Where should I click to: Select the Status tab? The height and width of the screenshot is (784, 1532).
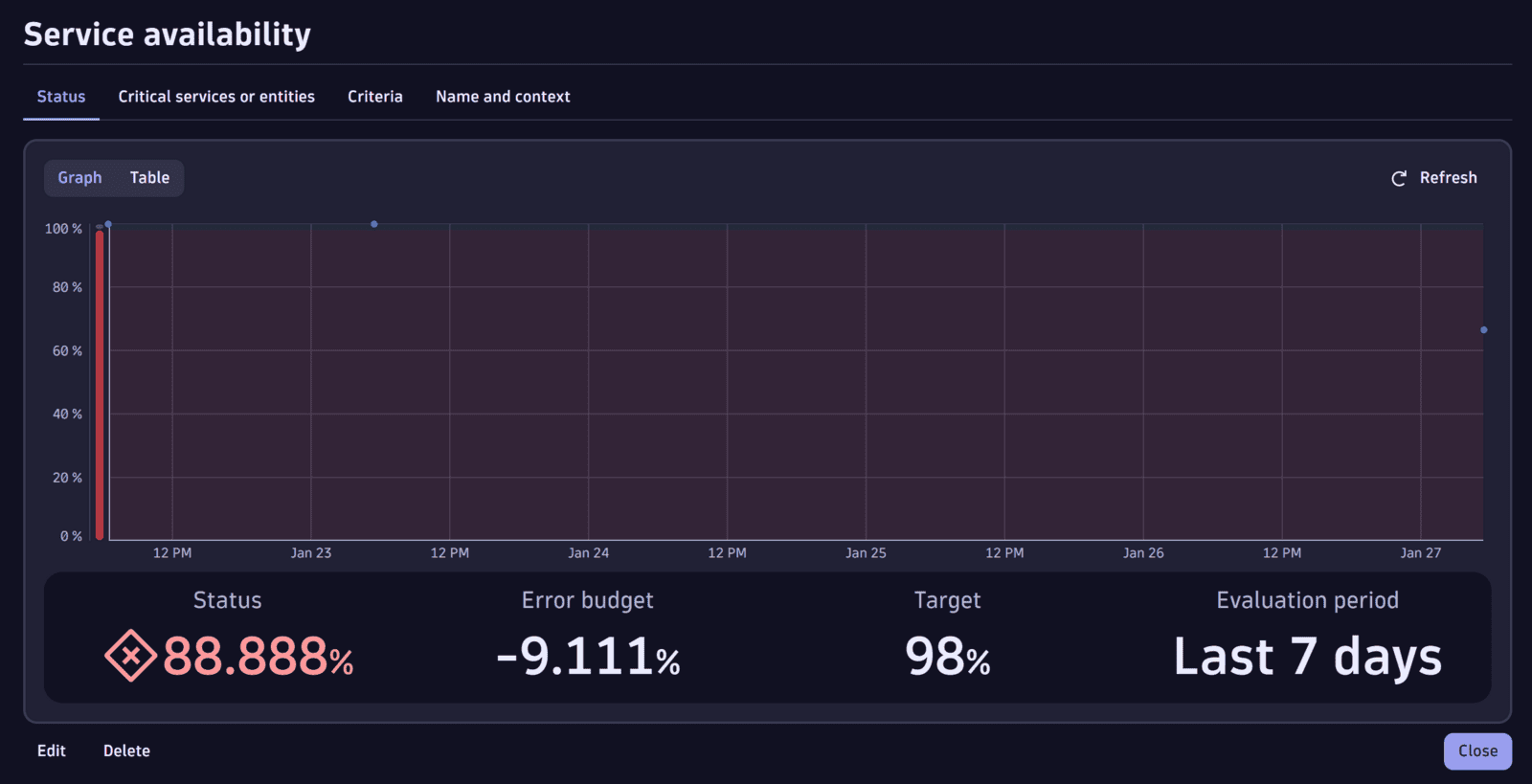coord(61,97)
